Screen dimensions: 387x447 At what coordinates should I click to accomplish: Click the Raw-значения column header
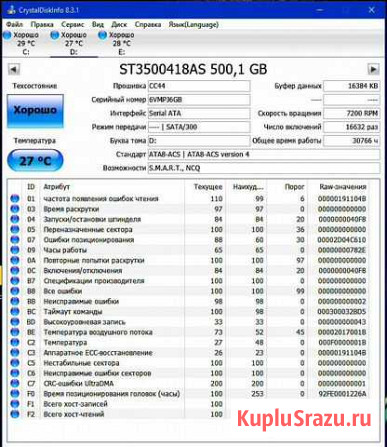point(343,187)
